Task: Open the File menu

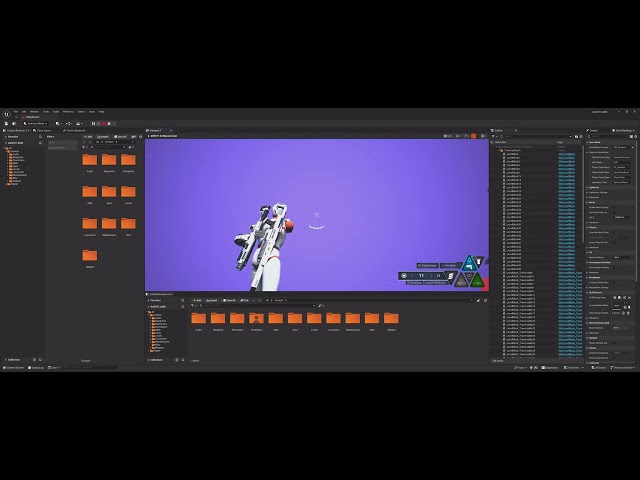Action: (16, 111)
